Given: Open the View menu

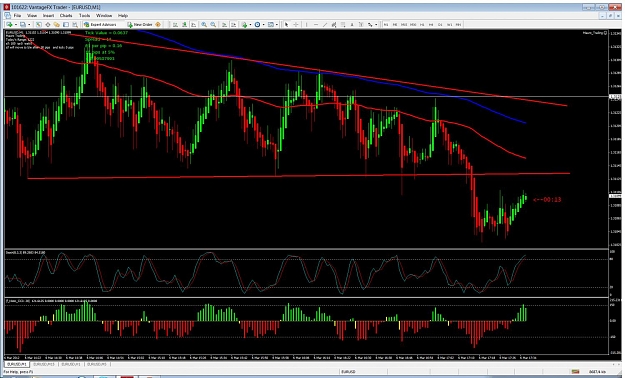Looking at the screenshot, I should 32,16.
